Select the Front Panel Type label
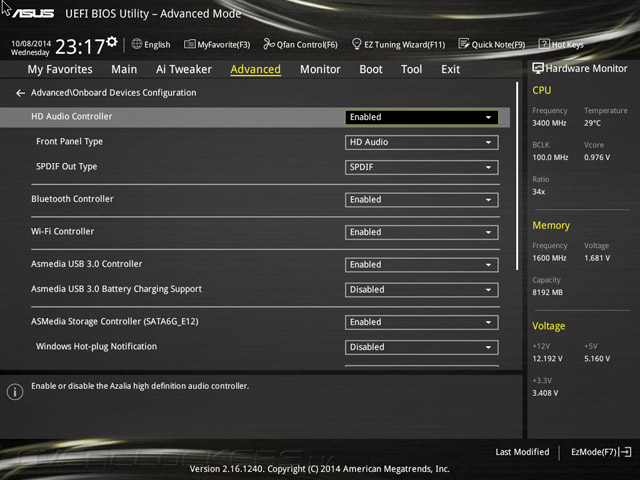Viewport: 640px width, 480px height. (69, 142)
